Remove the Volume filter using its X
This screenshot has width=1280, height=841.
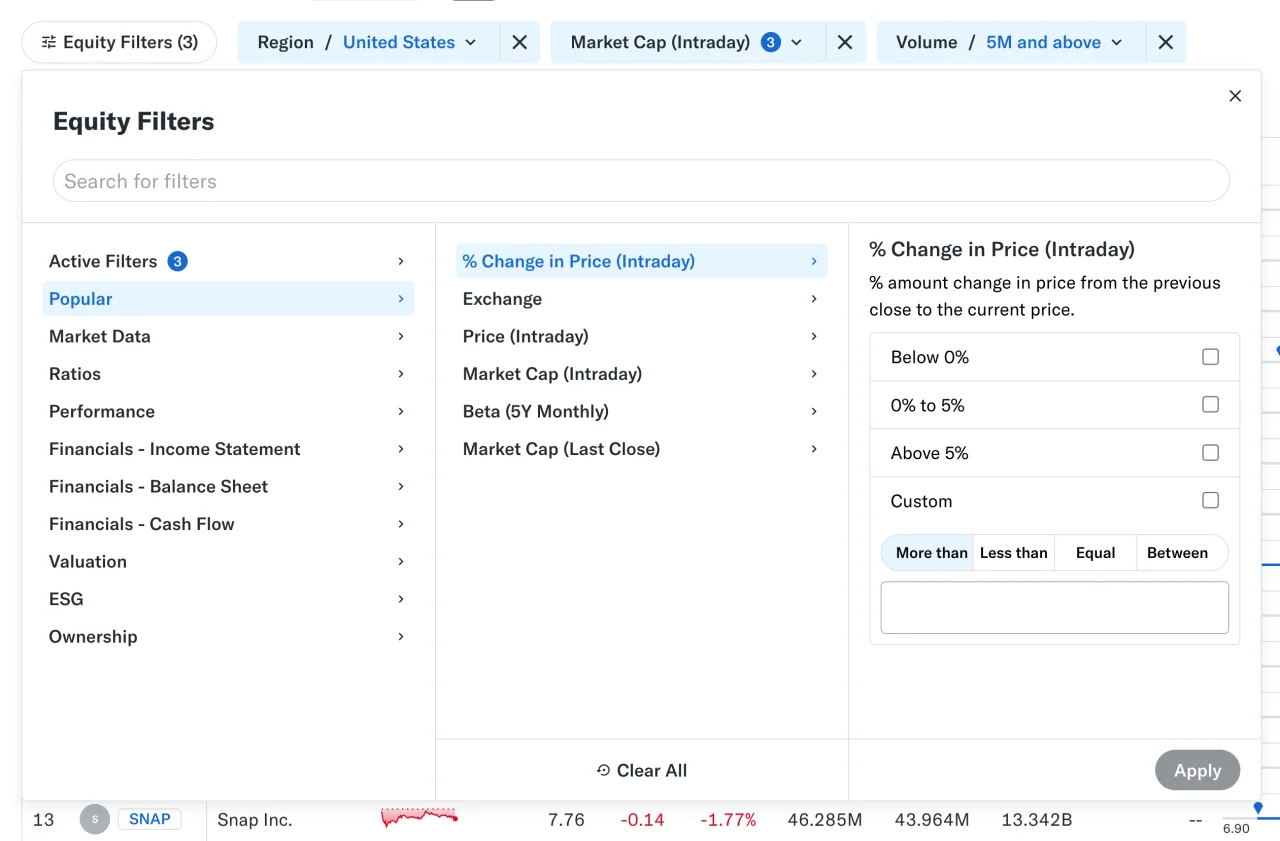coord(1165,42)
